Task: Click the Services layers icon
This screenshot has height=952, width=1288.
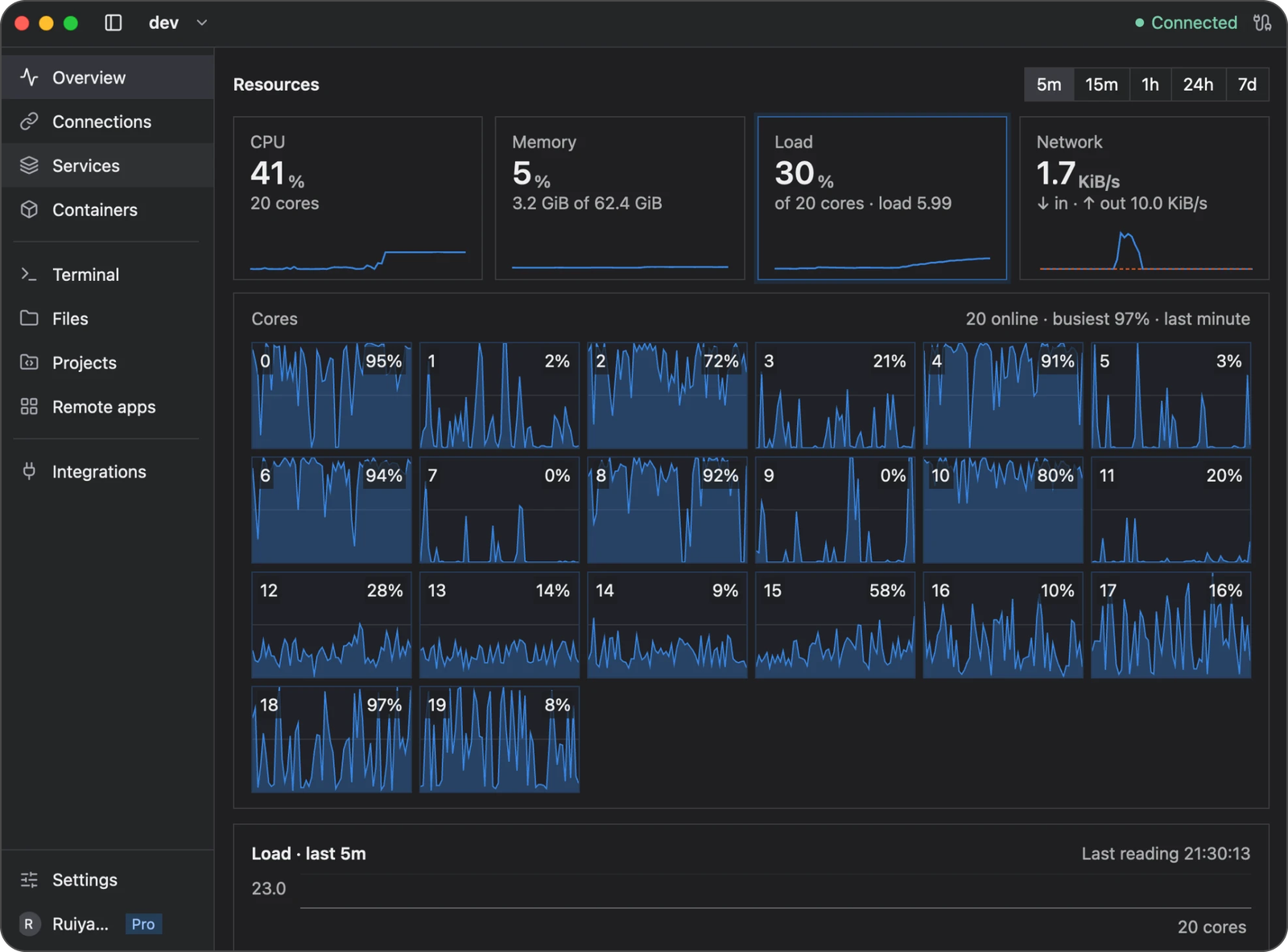Action: click(x=29, y=165)
